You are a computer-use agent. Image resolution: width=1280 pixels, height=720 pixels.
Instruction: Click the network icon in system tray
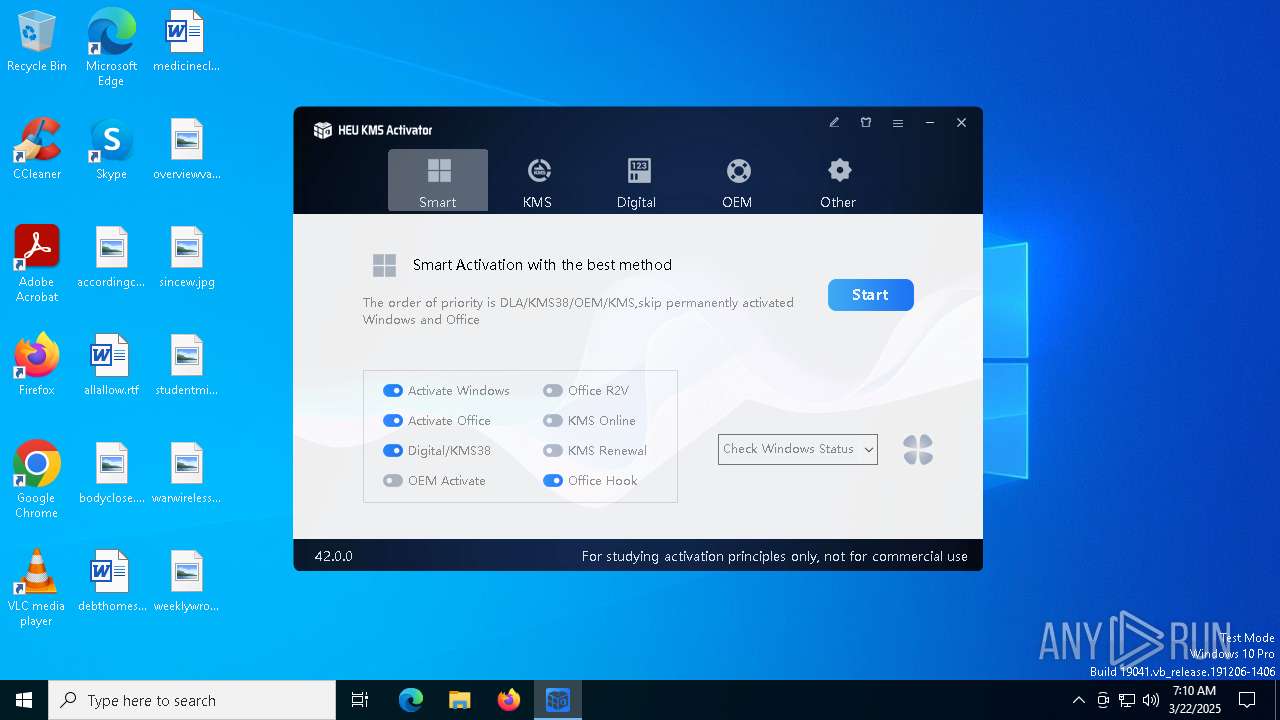tap(1126, 700)
